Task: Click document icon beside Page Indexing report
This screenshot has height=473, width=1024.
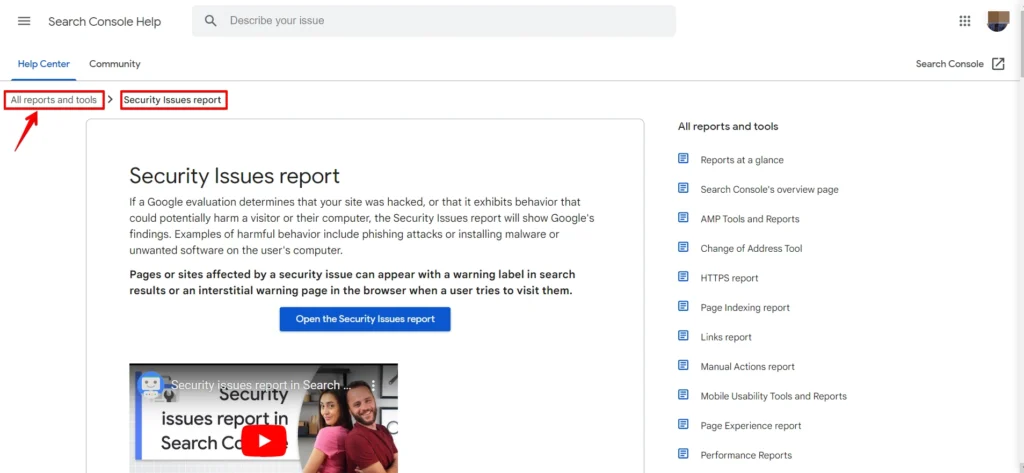Action: (x=683, y=306)
